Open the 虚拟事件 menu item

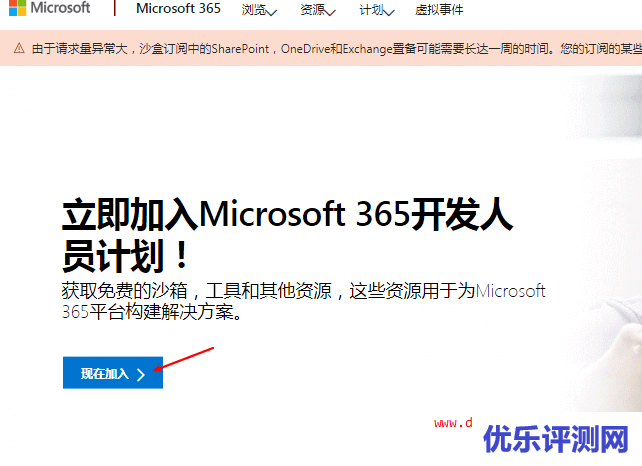[x=439, y=9]
